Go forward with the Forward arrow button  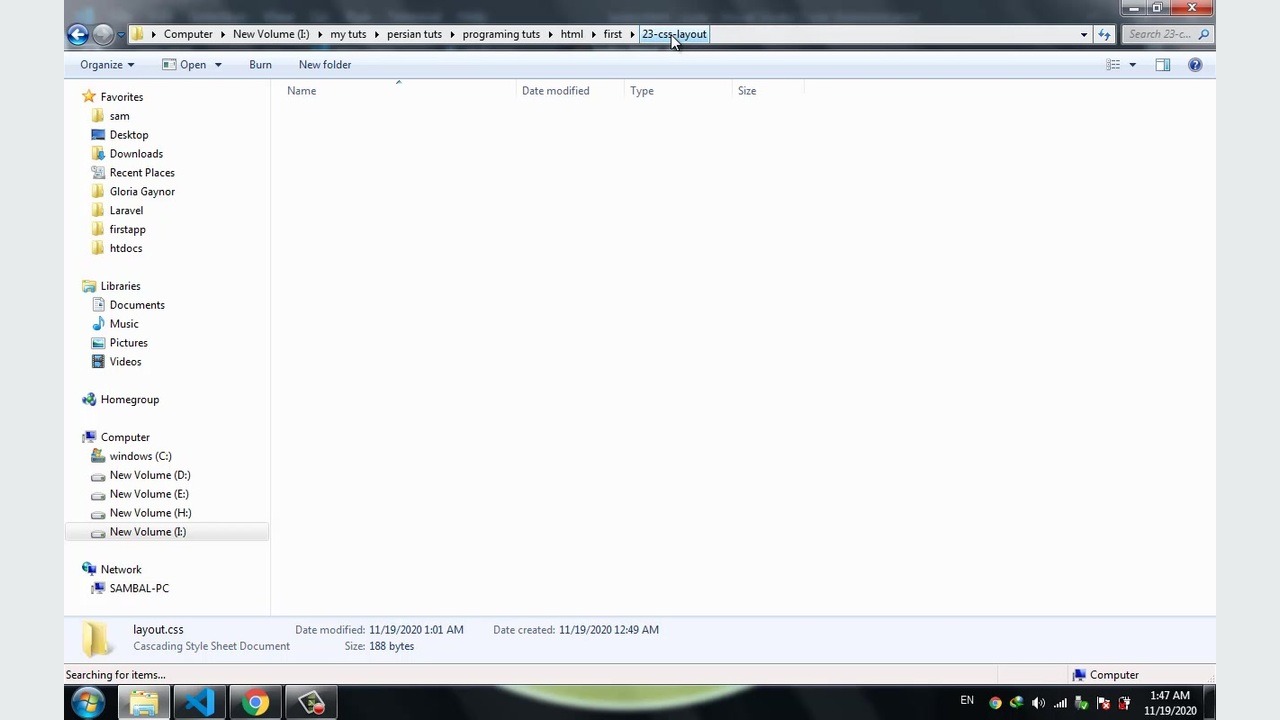[x=103, y=34]
